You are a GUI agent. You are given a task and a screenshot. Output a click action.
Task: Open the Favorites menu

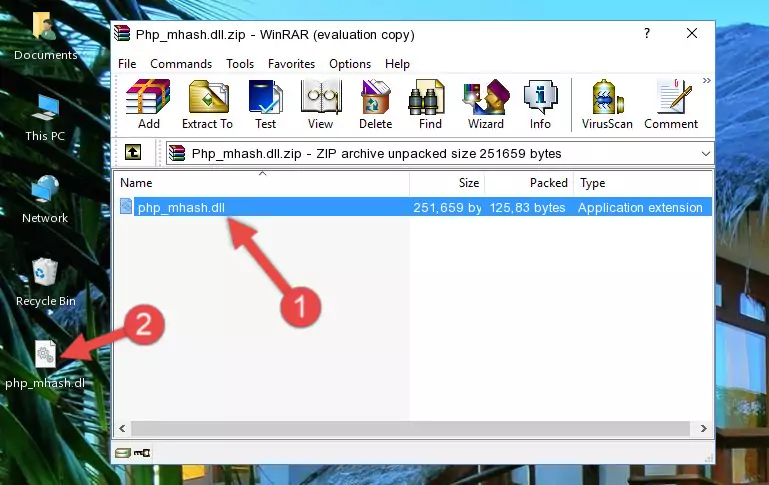coord(291,64)
